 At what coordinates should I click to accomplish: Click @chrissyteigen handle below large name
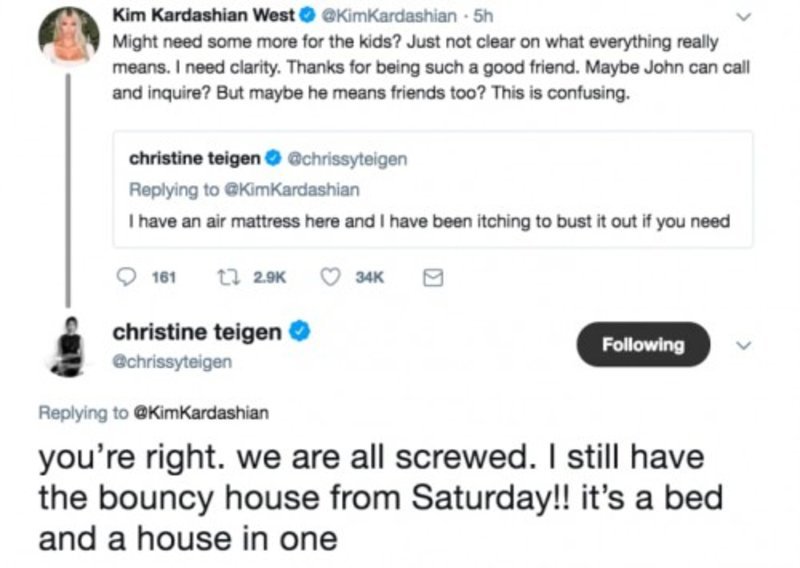click(171, 361)
